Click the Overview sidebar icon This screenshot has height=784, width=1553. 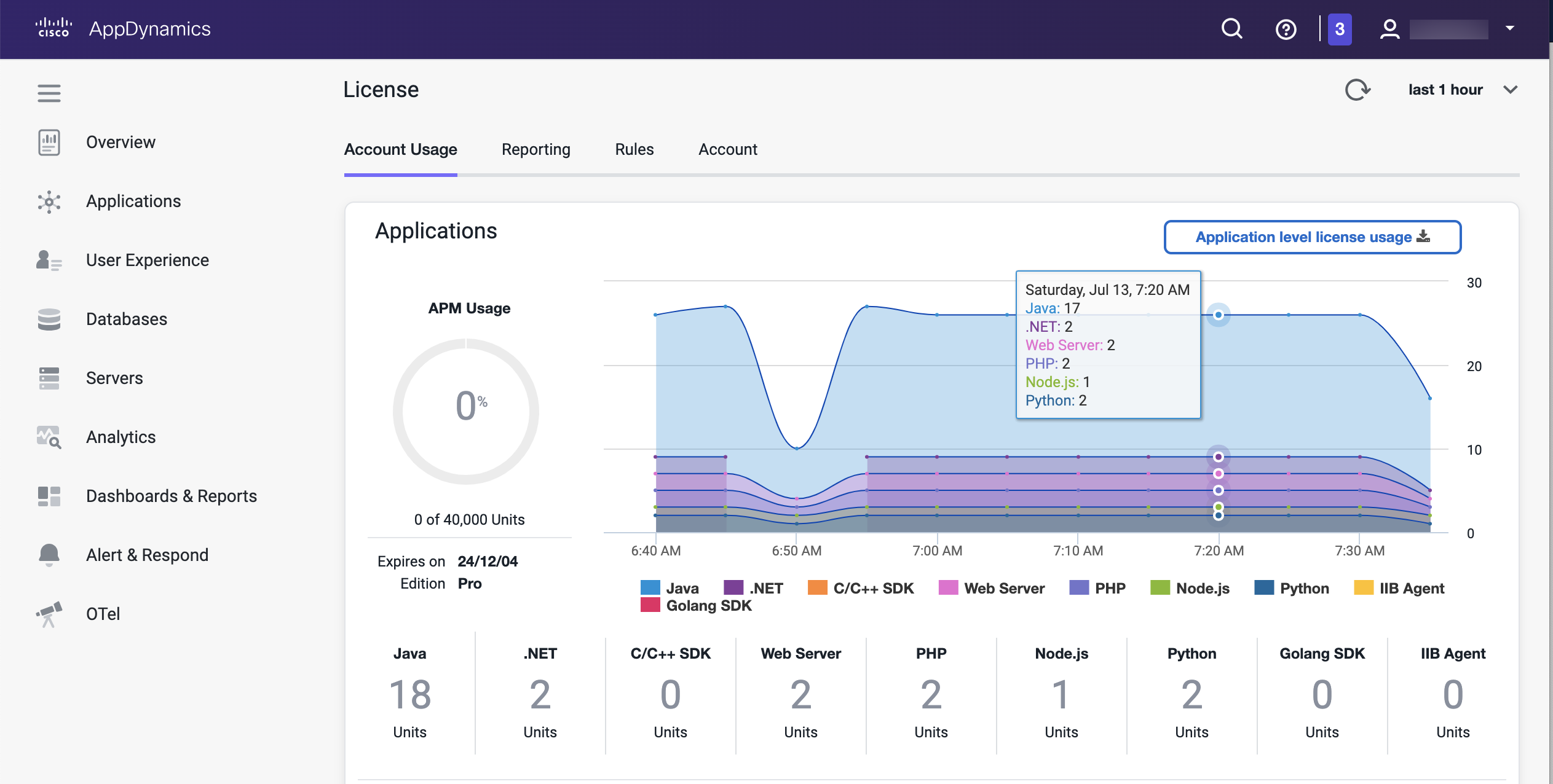pyautogui.click(x=49, y=142)
